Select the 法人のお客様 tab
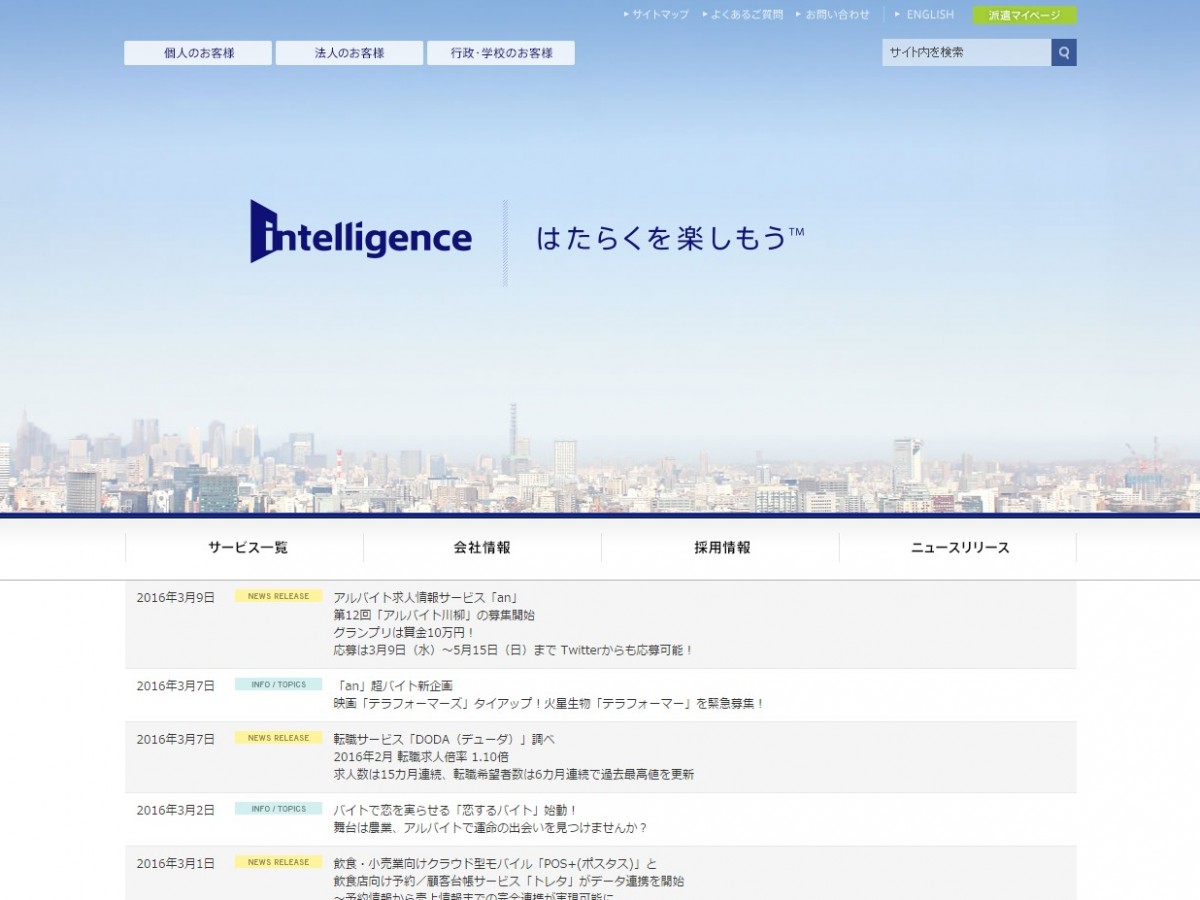The width and height of the screenshot is (1200, 900). pos(349,53)
